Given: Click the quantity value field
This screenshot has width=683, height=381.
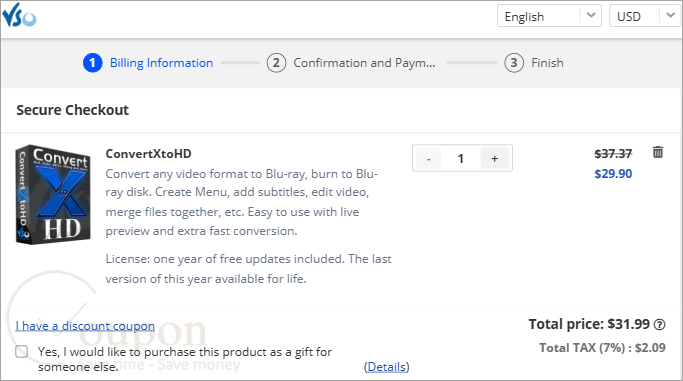Looking at the screenshot, I should click(460, 158).
